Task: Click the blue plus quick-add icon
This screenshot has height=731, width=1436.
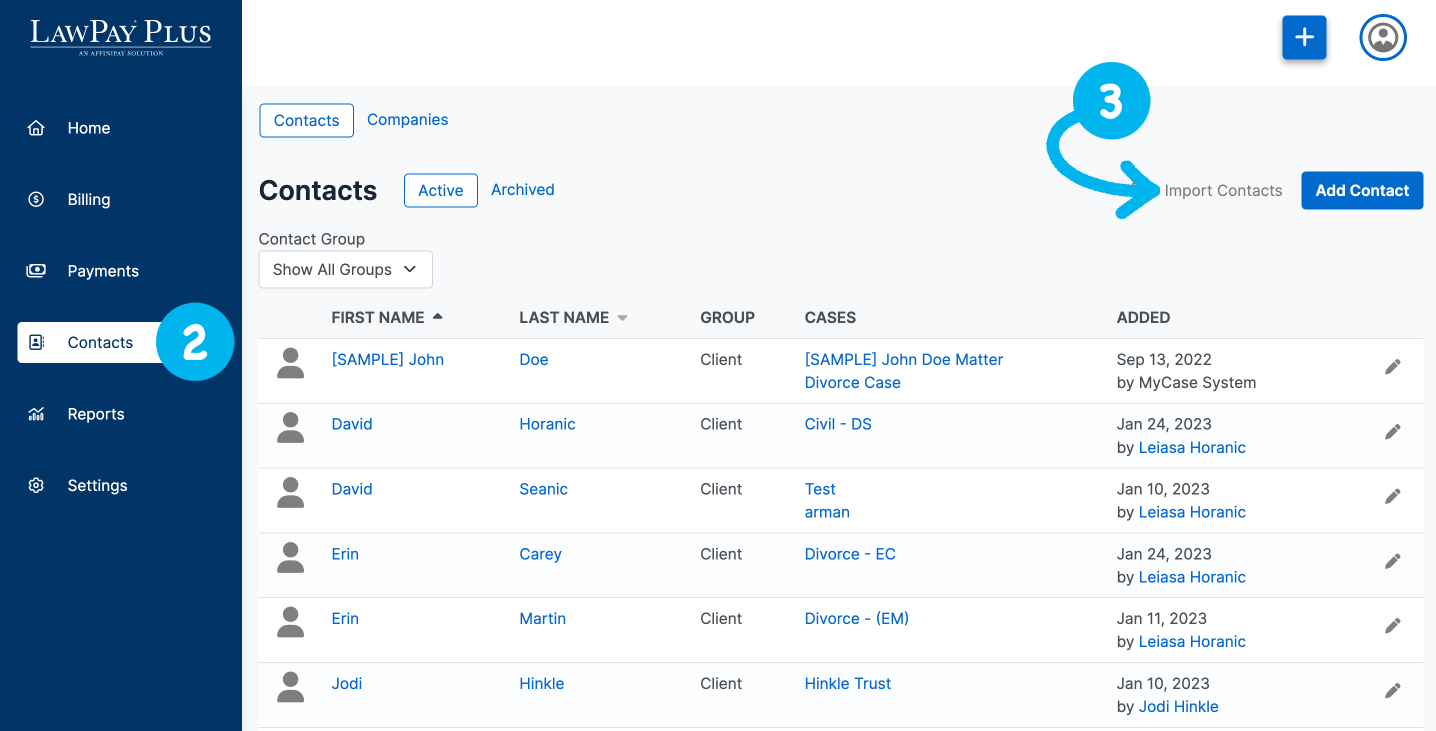Action: pyautogui.click(x=1304, y=38)
